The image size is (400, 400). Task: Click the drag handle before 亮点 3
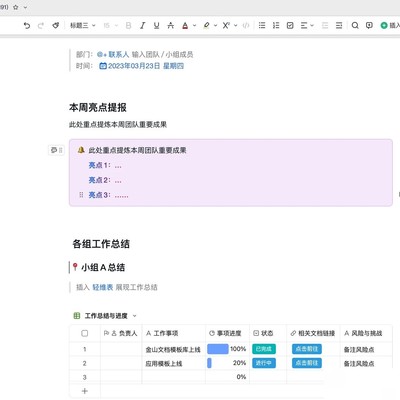pyautogui.click(x=81, y=195)
